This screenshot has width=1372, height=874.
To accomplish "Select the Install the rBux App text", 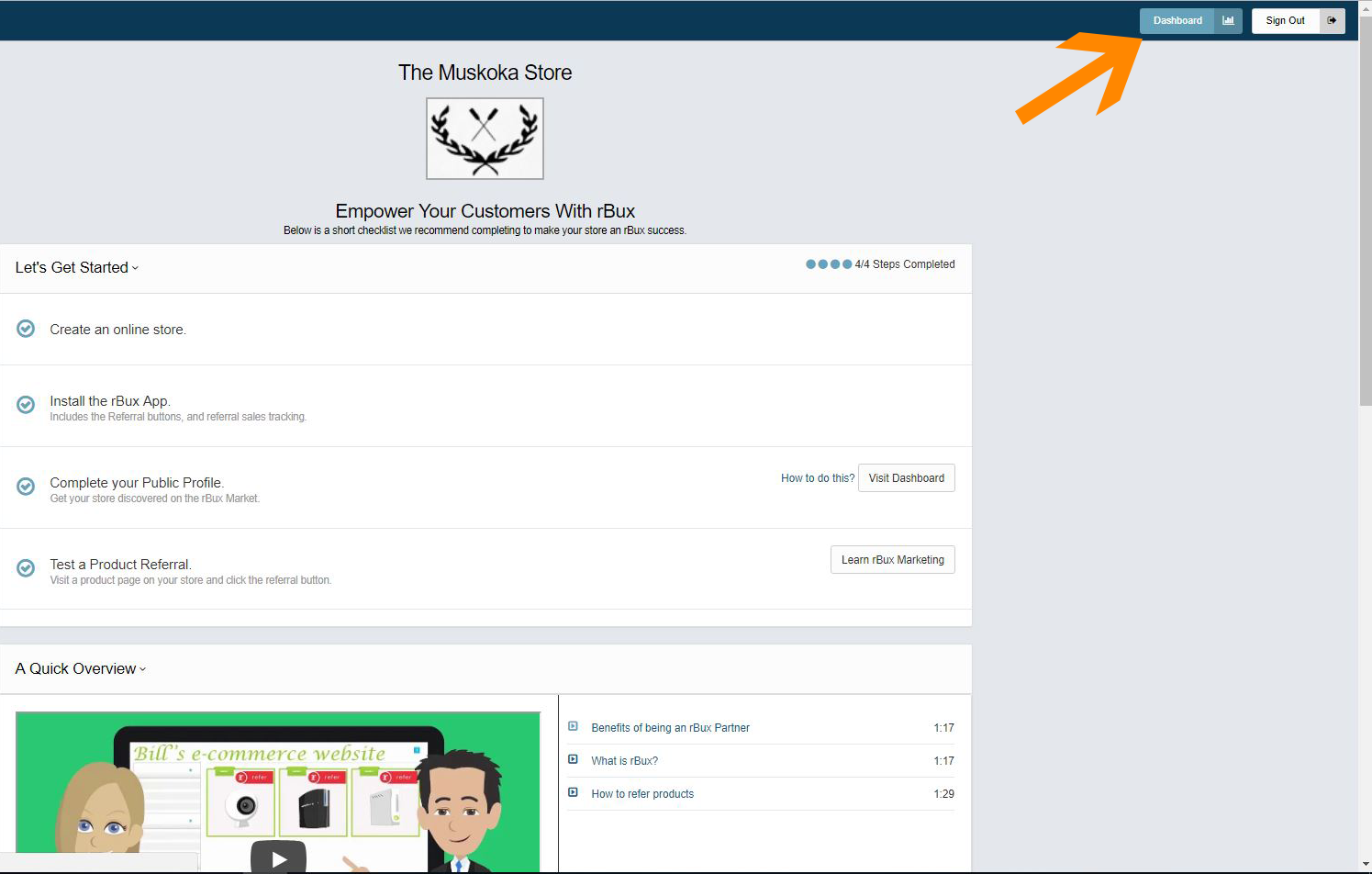I will tap(110, 401).
